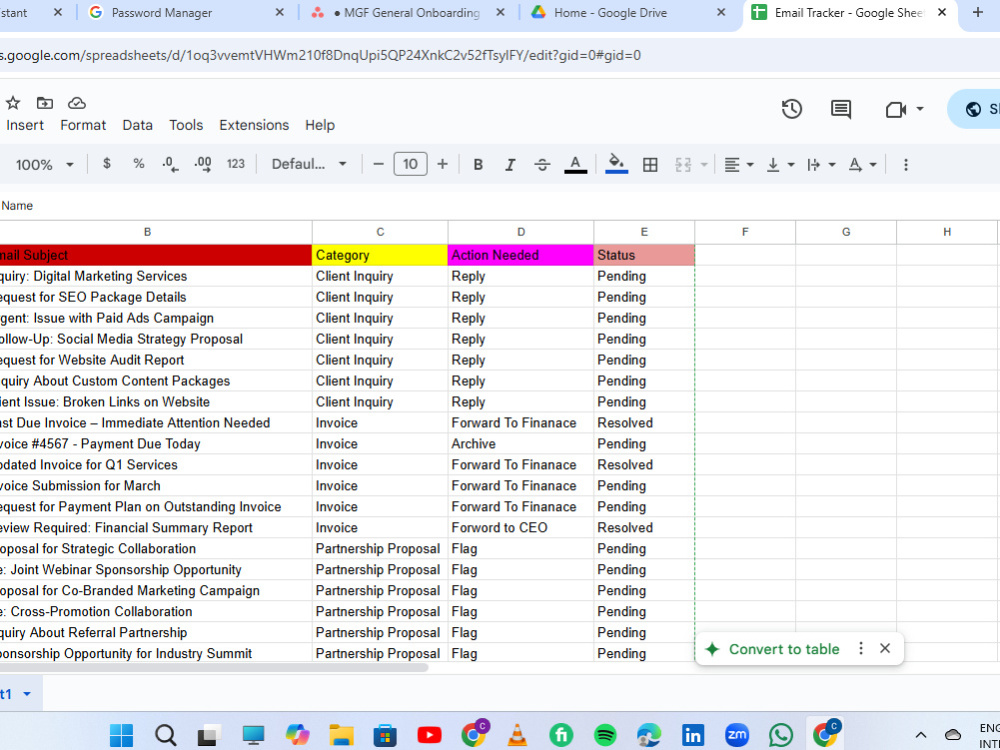Select column C header
The width and height of the screenshot is (1000, 750).
[380, 232]
